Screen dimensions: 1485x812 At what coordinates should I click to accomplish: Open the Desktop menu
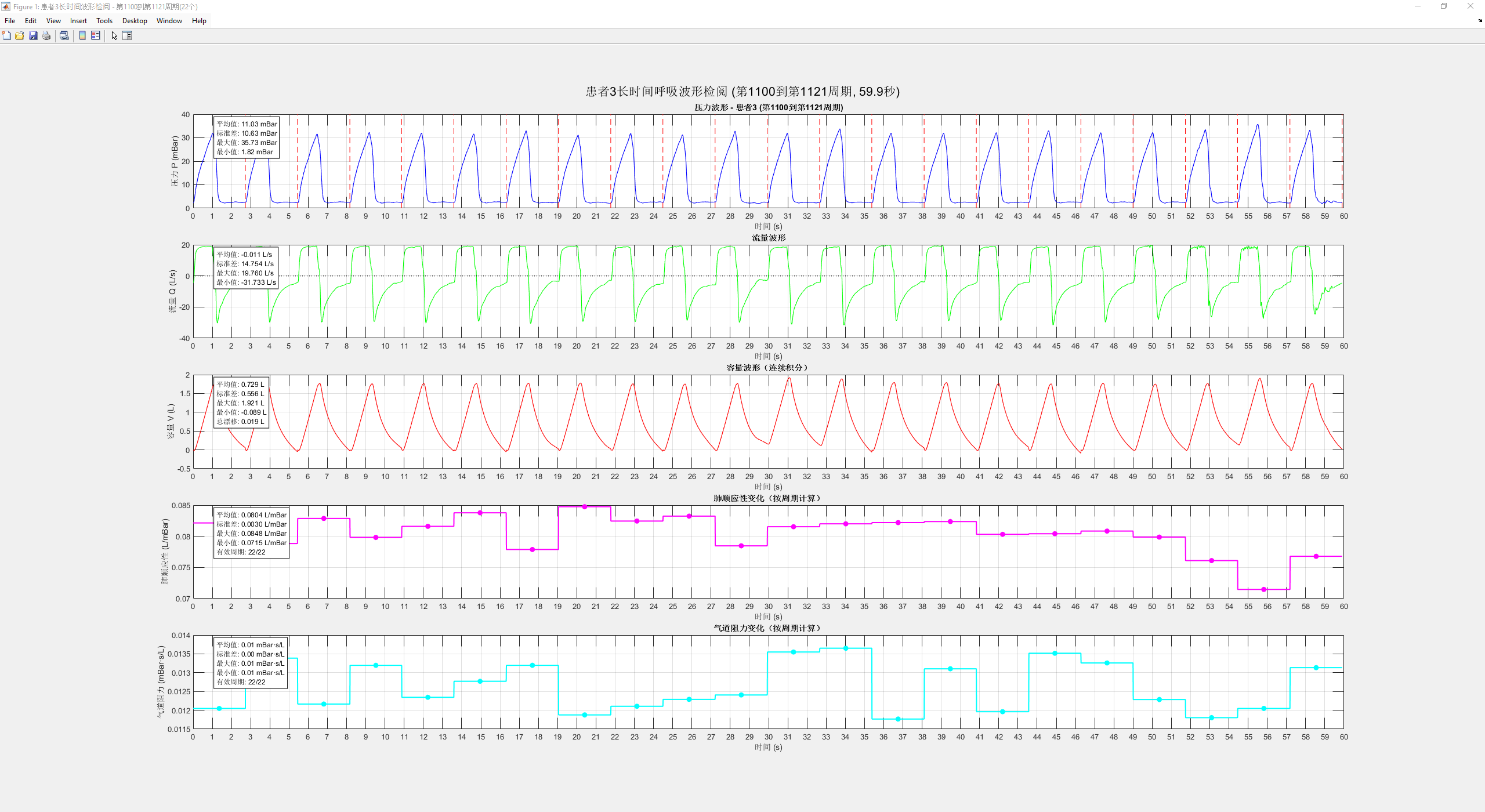[x=135, y=21]
